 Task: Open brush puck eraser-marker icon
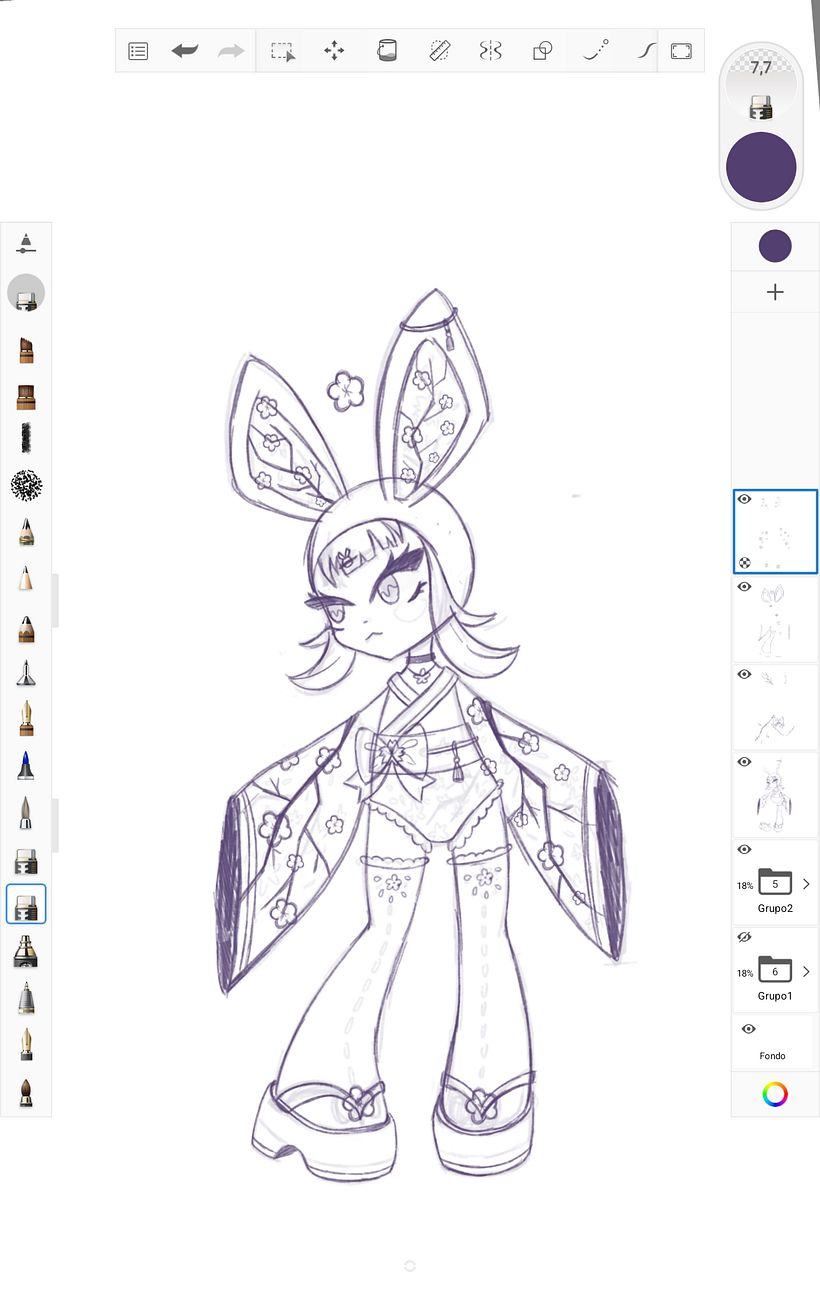[761, 105]
